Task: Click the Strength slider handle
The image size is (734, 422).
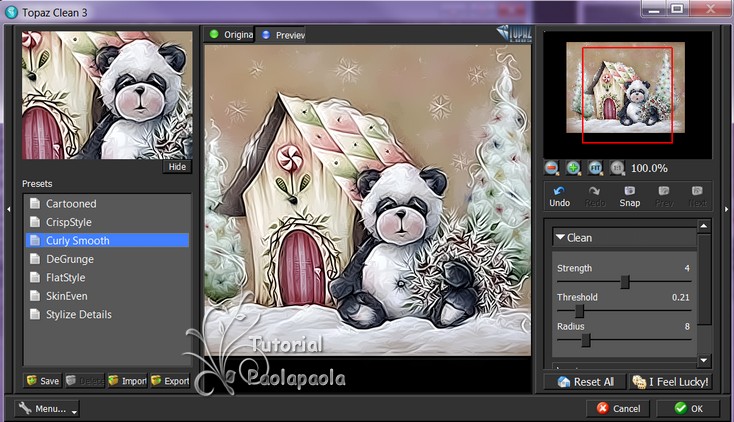Action: coord(625,281)
